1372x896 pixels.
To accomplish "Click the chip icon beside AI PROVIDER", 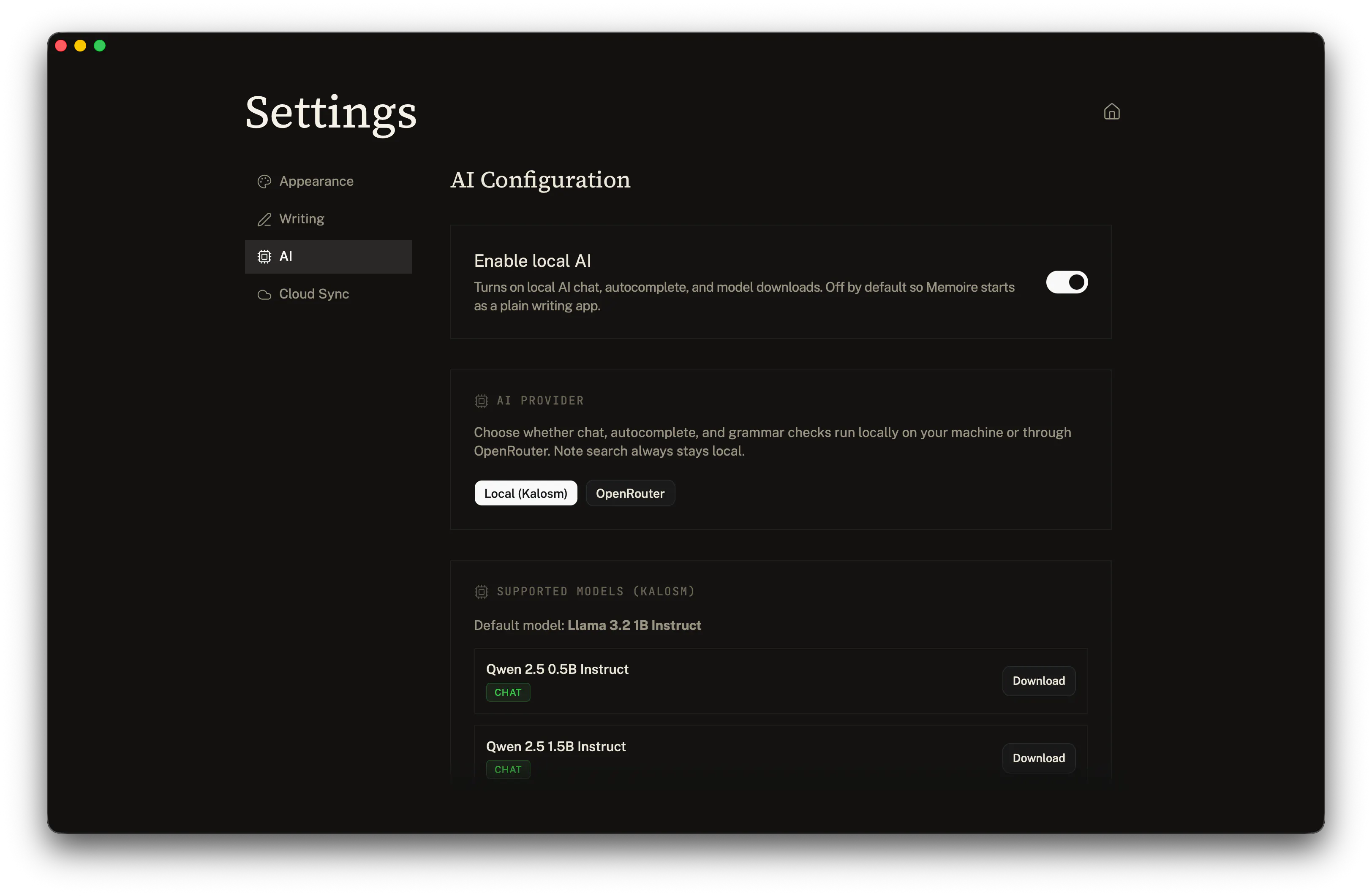I will (x=482, y=400).
